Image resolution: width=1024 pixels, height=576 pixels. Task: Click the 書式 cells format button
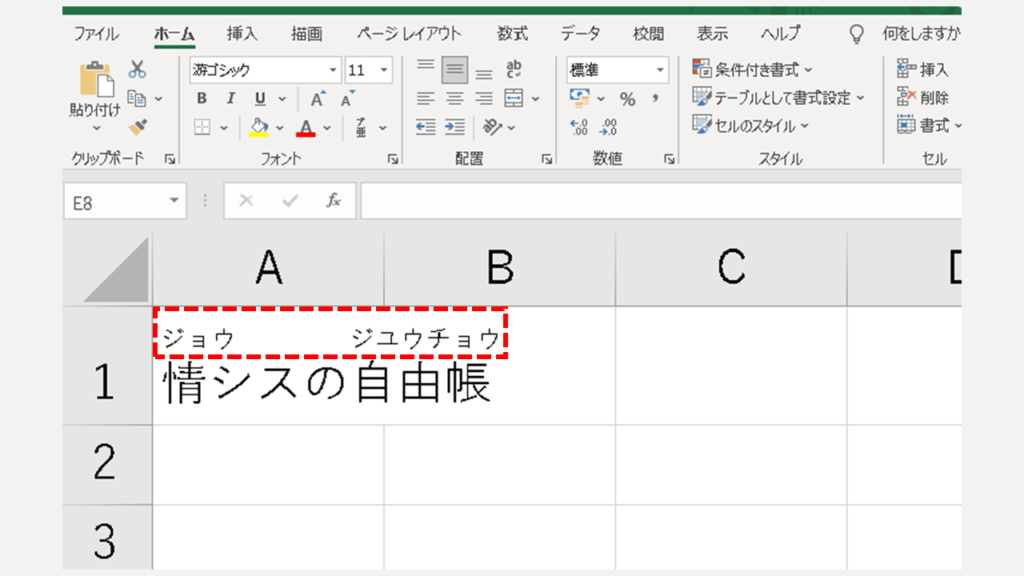929,125
